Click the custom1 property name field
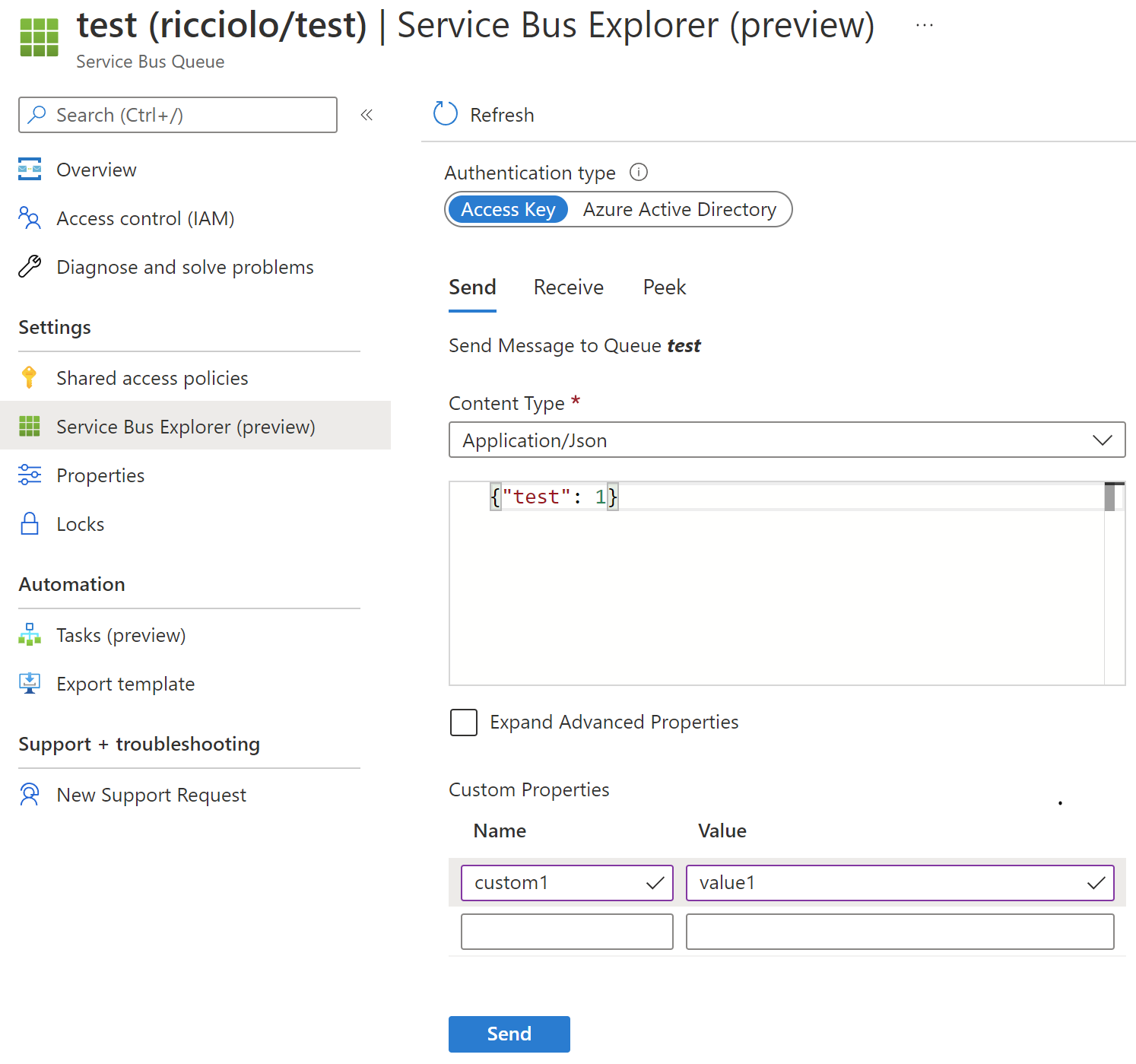Viewport: 1136px width, 1064px height. coord(567,883)
